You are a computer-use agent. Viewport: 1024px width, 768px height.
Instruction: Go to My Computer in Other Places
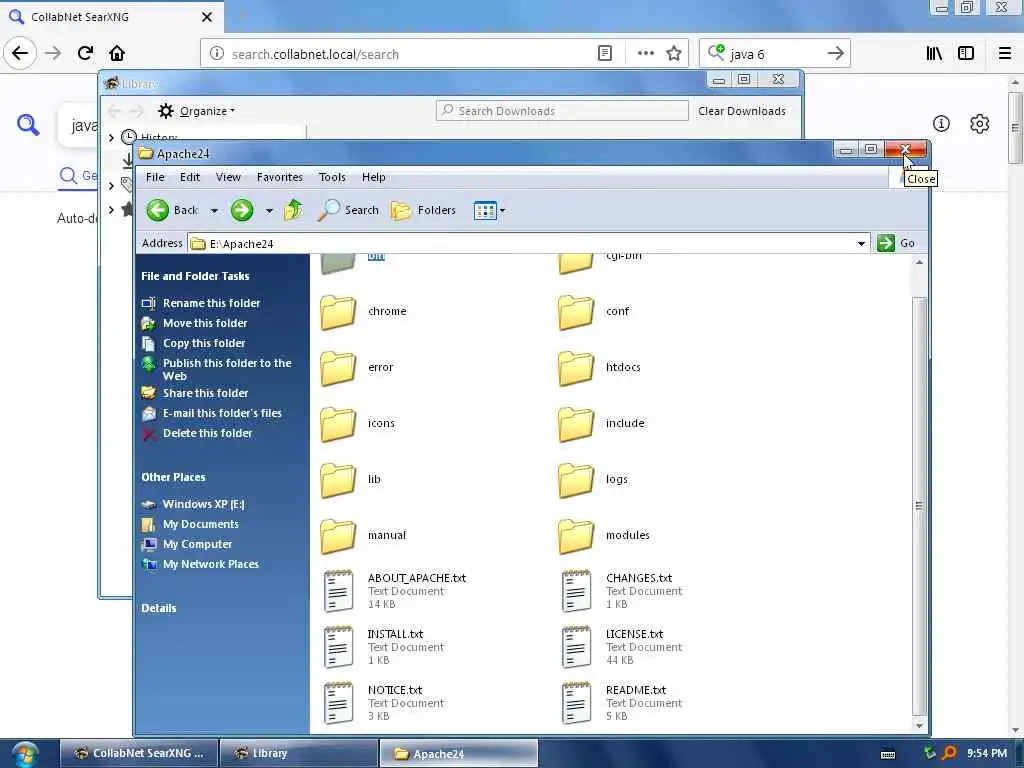click(x=197, y=545)
